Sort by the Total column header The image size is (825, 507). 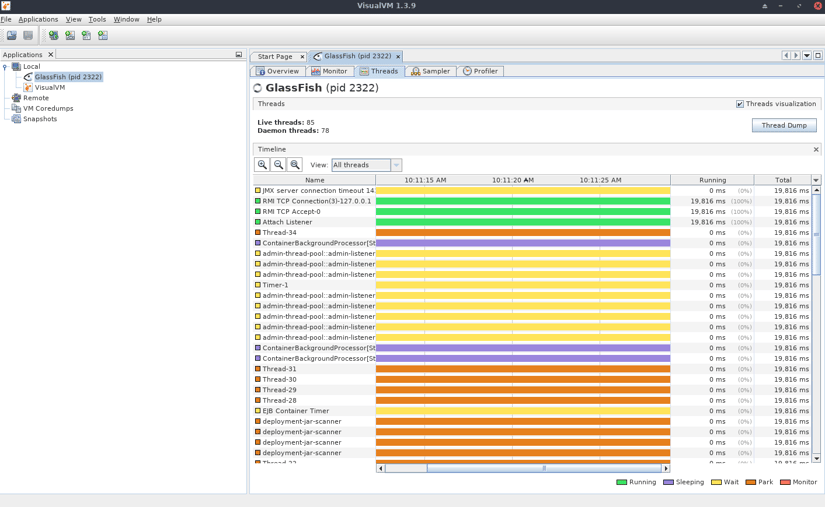pyautogui.click(x=783, y=180)
